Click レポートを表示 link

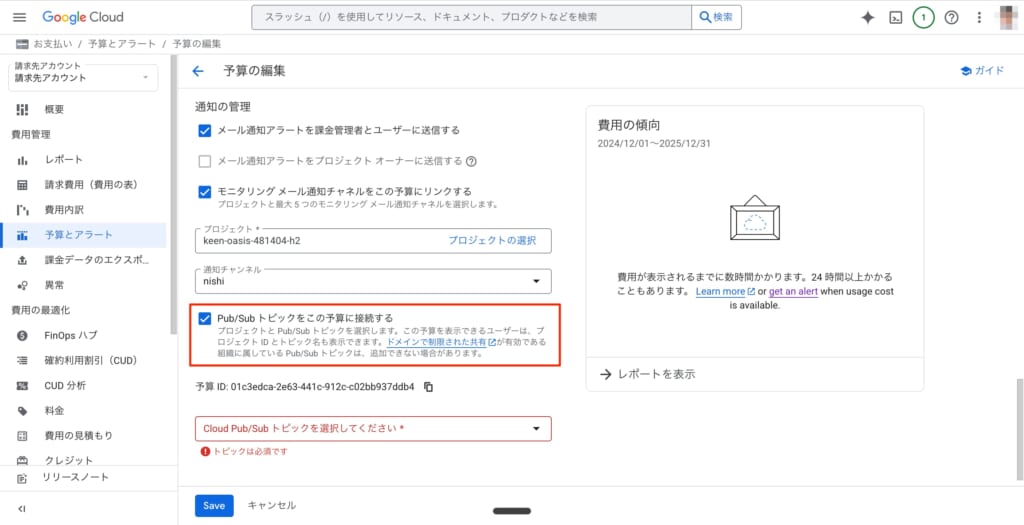tap(648, 374)
